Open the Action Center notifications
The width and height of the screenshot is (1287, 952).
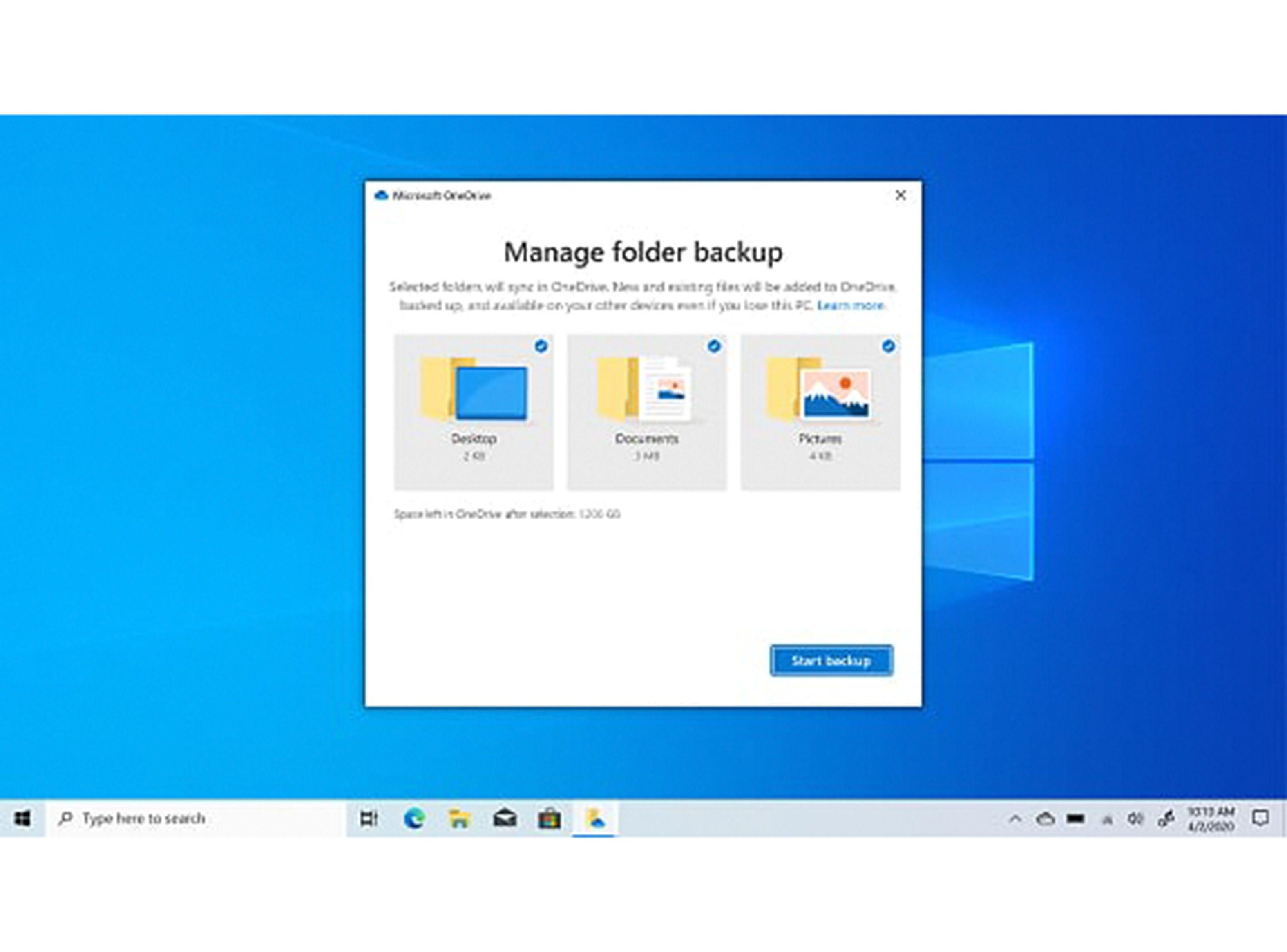pos(1260,818)
